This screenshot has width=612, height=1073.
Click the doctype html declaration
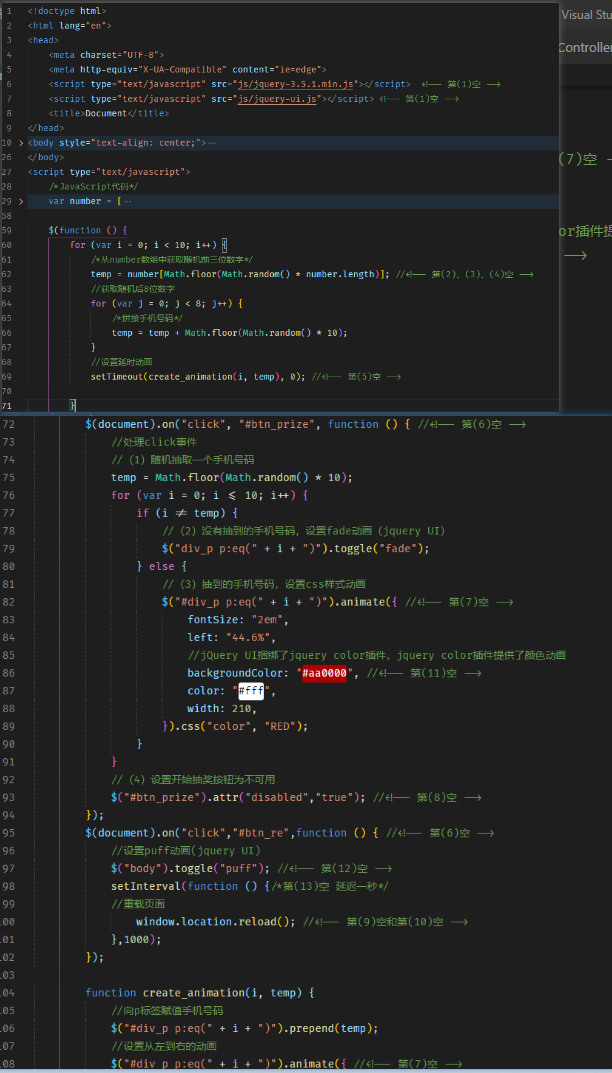67,11
